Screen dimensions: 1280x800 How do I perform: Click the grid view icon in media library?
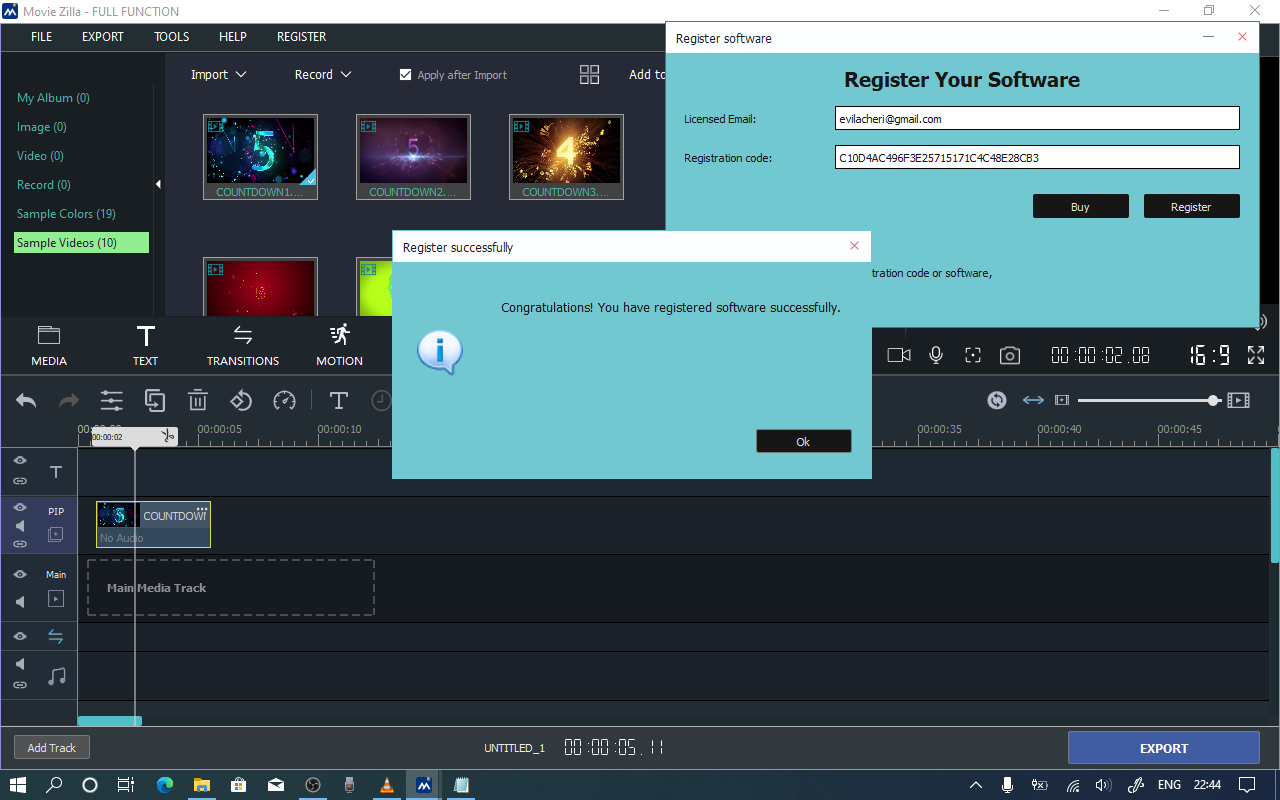tap(590, 75)
